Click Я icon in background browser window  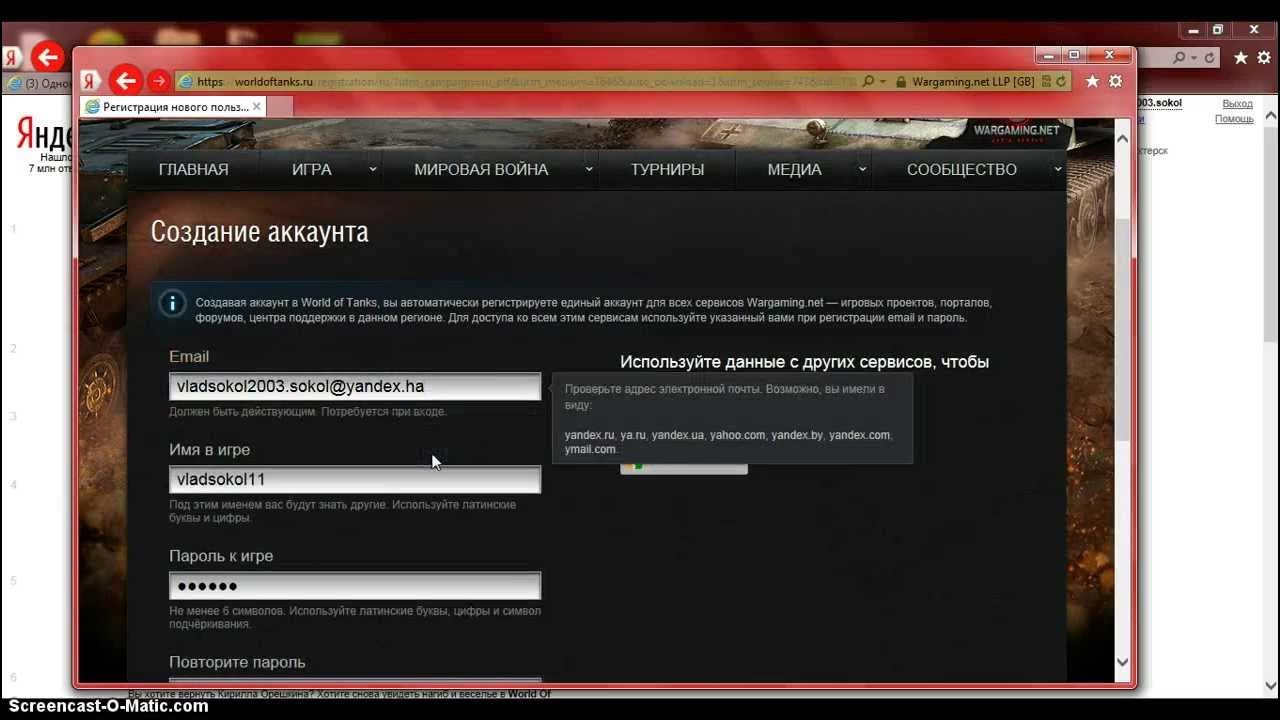12,57
